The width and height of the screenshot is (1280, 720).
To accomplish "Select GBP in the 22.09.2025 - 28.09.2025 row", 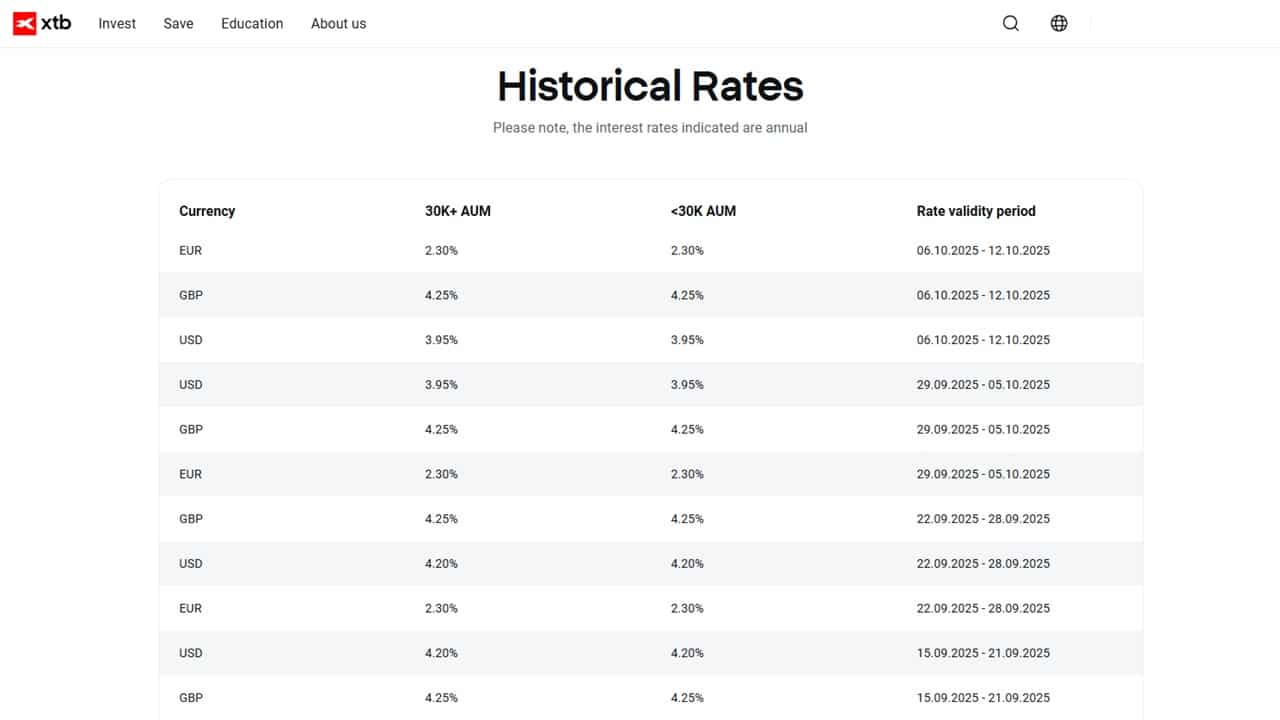I will (191, 519).
